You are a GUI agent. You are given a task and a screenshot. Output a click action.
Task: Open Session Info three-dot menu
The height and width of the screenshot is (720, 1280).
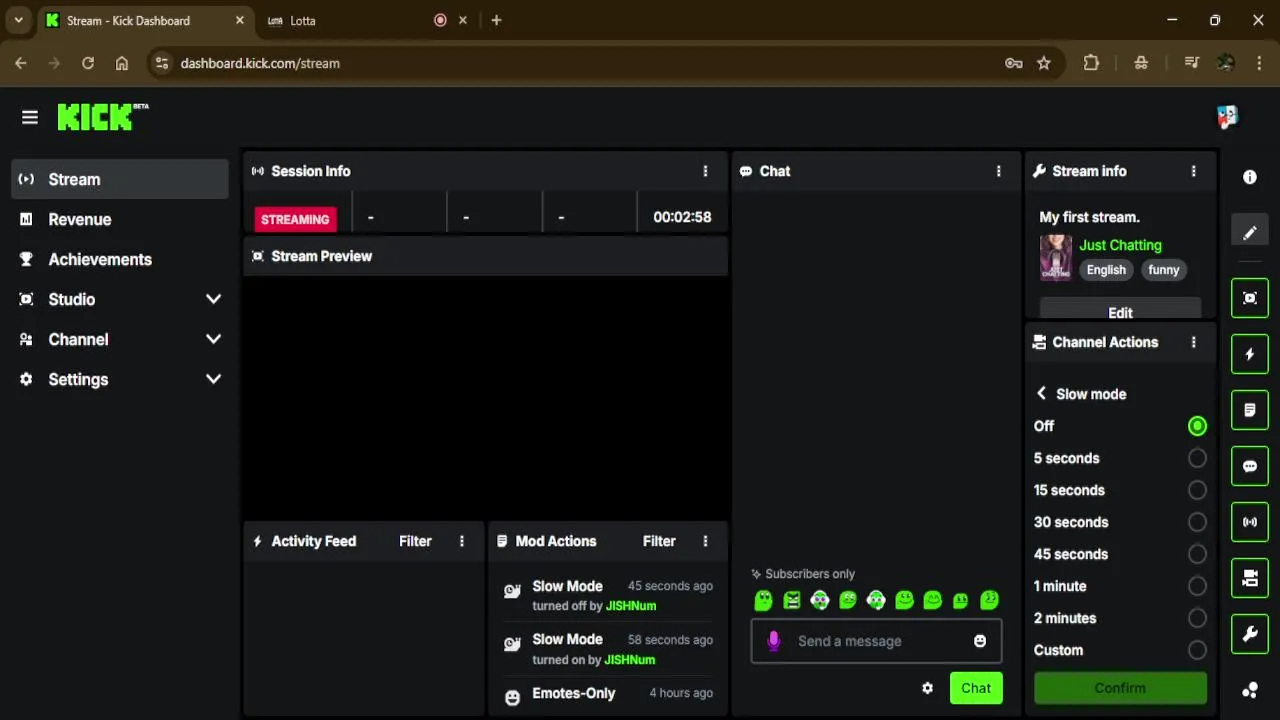pos(705,171)
